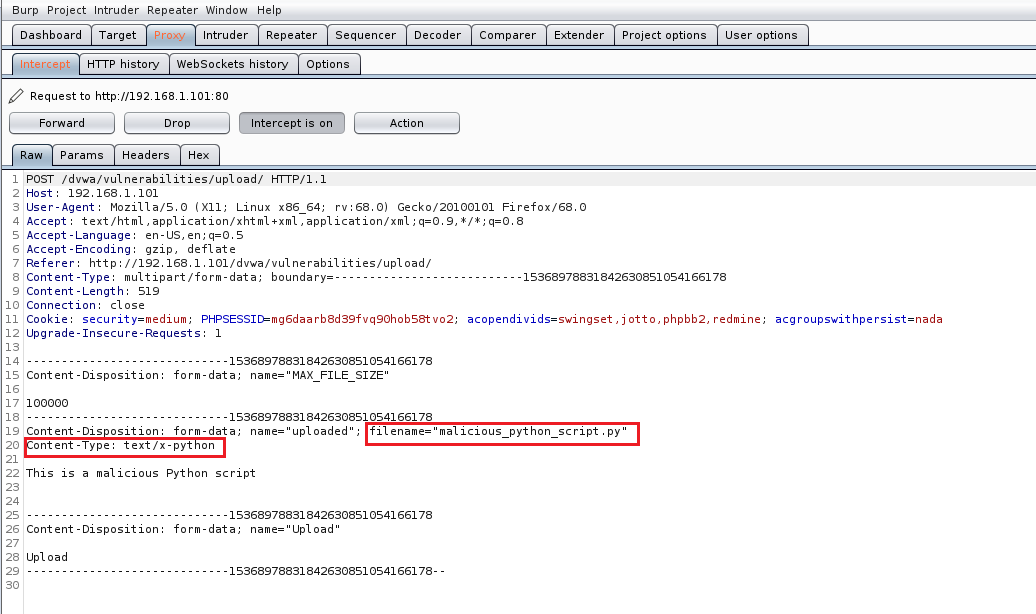Image resolution: width=1036 pixels, height=614 pixels.
Task: Click the Content-Type: text/x-python line
Action: [120, 445]
